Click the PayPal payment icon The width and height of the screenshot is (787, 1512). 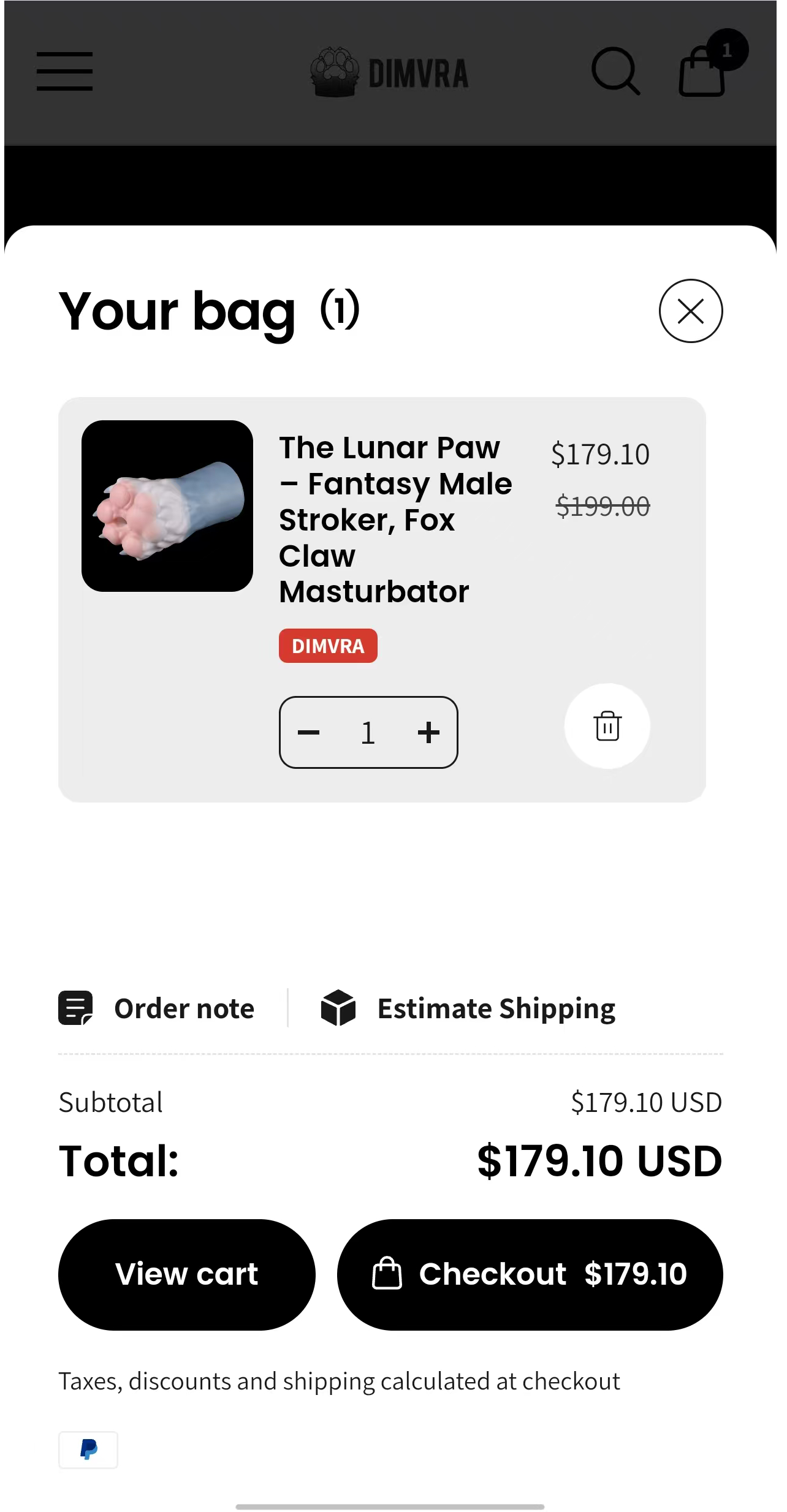(88, 1450)
